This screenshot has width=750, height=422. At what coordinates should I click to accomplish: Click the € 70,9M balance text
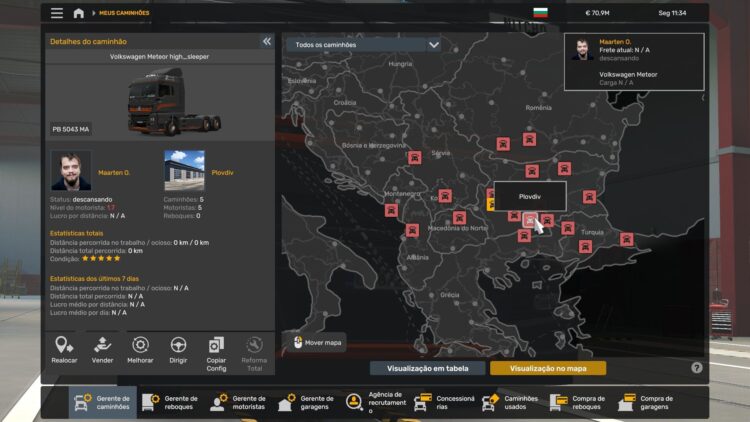coord(597,13)
